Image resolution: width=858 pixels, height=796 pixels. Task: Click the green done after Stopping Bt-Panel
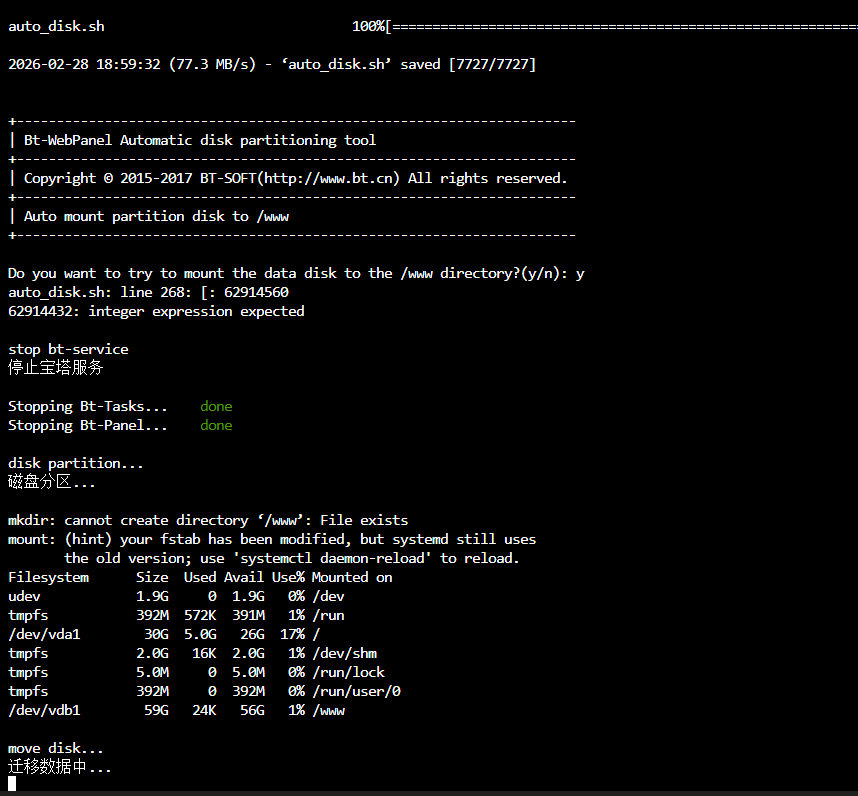click(x=216, y=425)
